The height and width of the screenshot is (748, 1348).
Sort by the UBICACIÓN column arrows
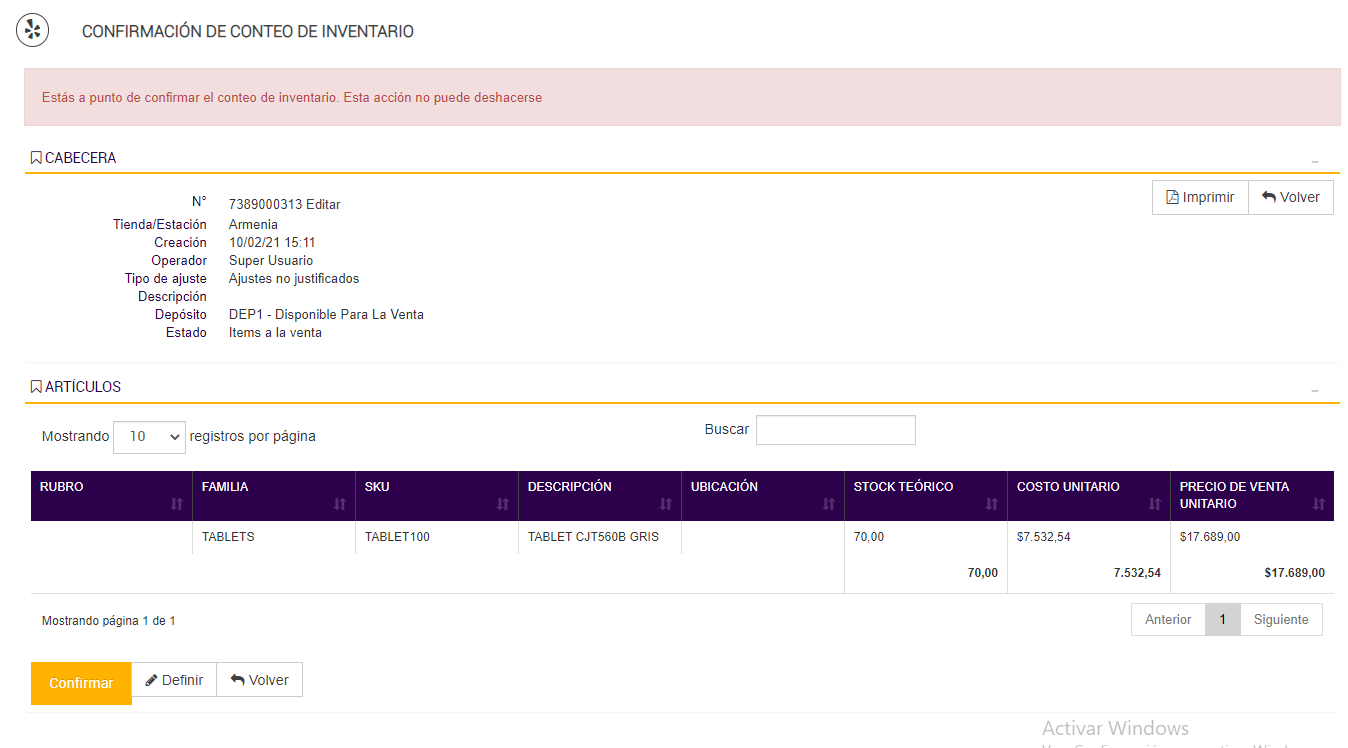tap(829, 504)
